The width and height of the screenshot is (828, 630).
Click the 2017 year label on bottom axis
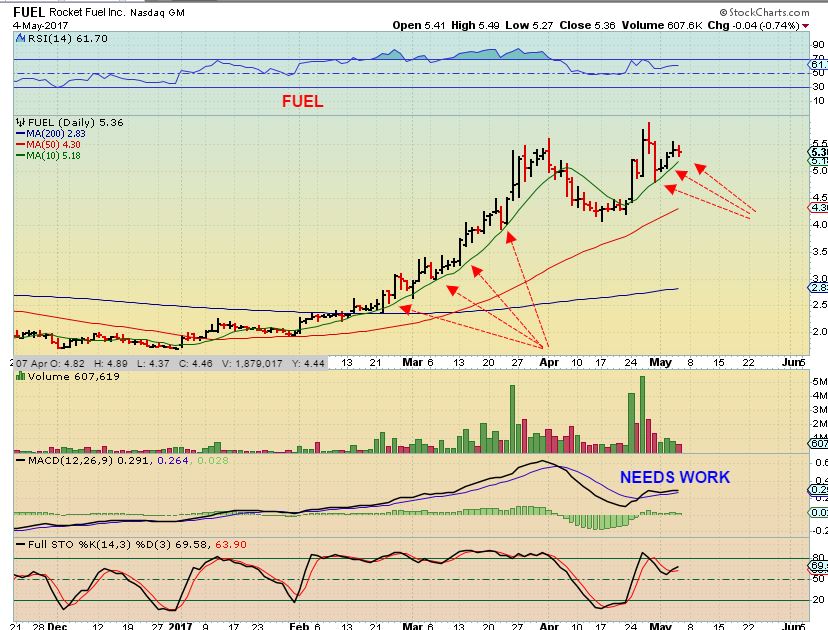pos(180,626)
